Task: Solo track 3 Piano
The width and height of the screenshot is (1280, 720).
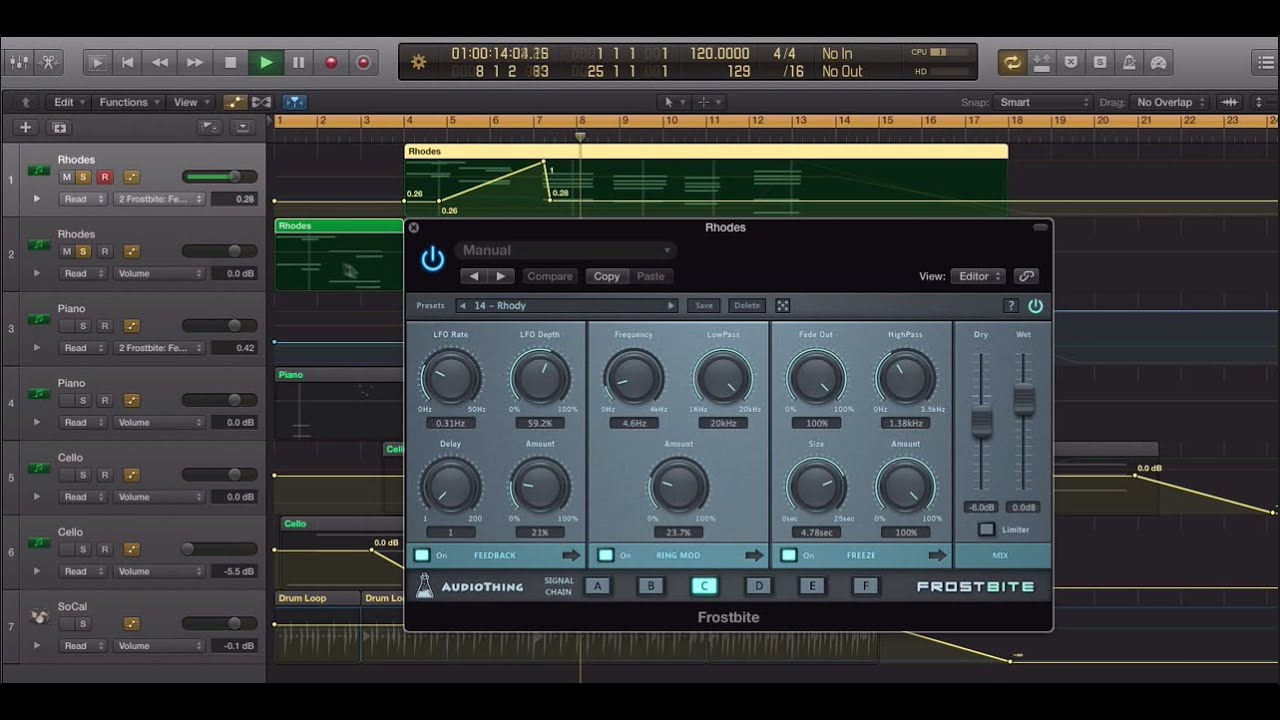Action: point(84,326)
